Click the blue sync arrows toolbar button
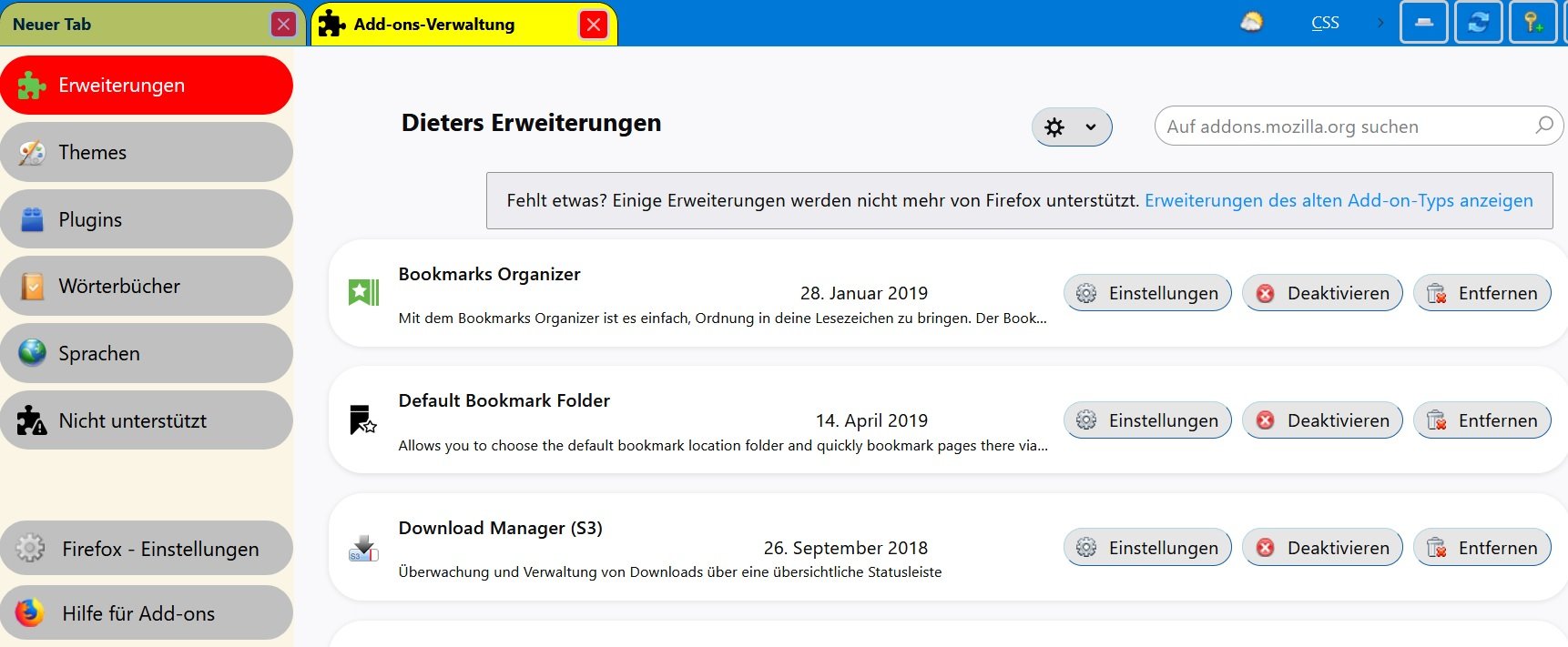The height and width of the screenshot is (647, 1568). pos(1479,23)
